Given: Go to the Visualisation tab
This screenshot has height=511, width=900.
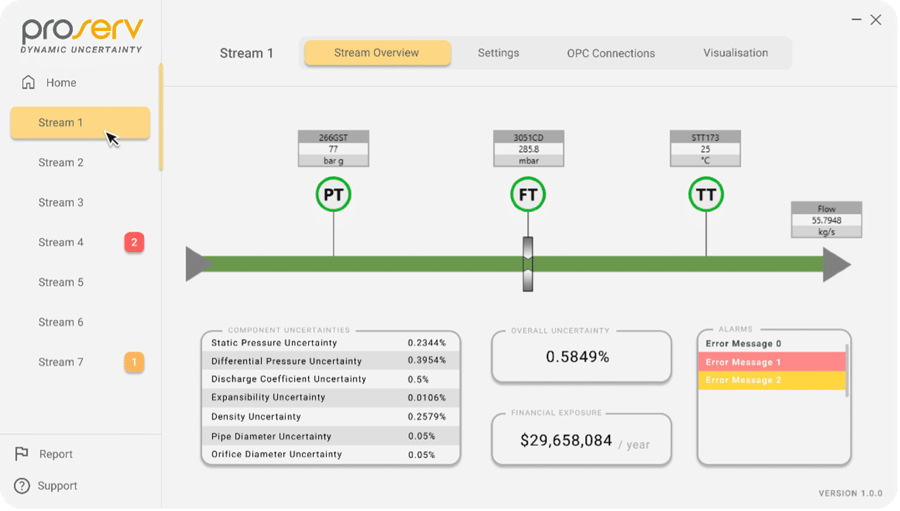Looking at the screenshot, I should coord(735,53).
